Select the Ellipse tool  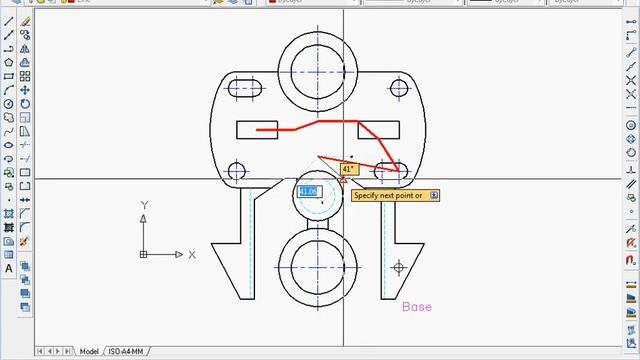9,145
